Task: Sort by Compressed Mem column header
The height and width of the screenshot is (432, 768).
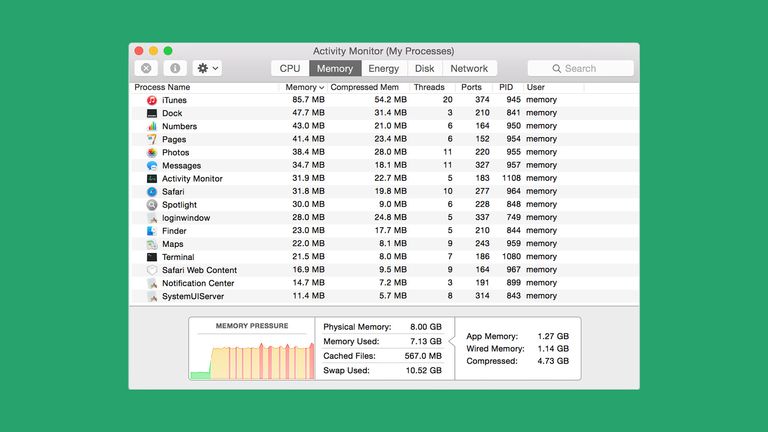Action: click(369, 87)
